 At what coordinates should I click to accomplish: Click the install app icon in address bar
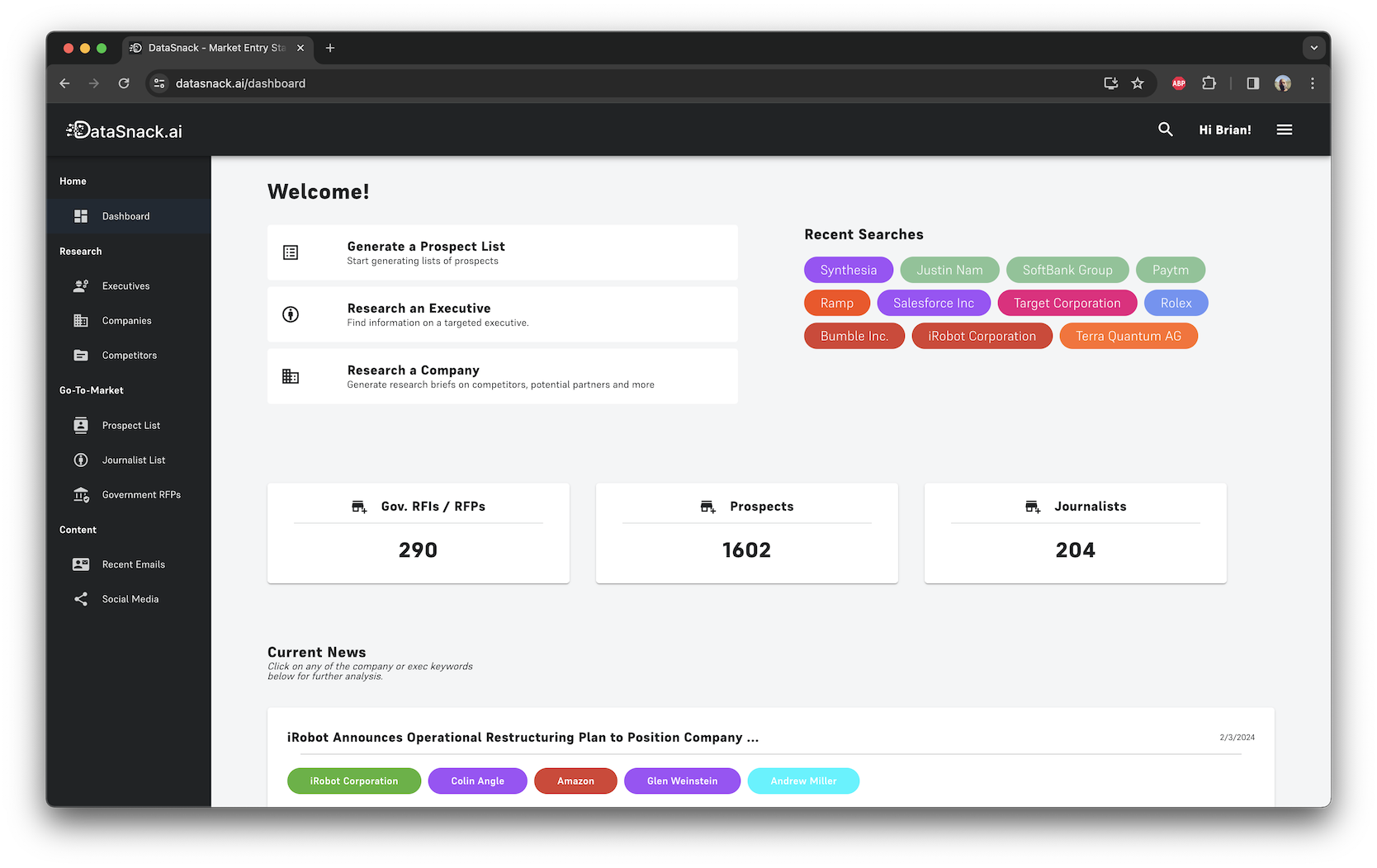click(x=1111, y=83)
